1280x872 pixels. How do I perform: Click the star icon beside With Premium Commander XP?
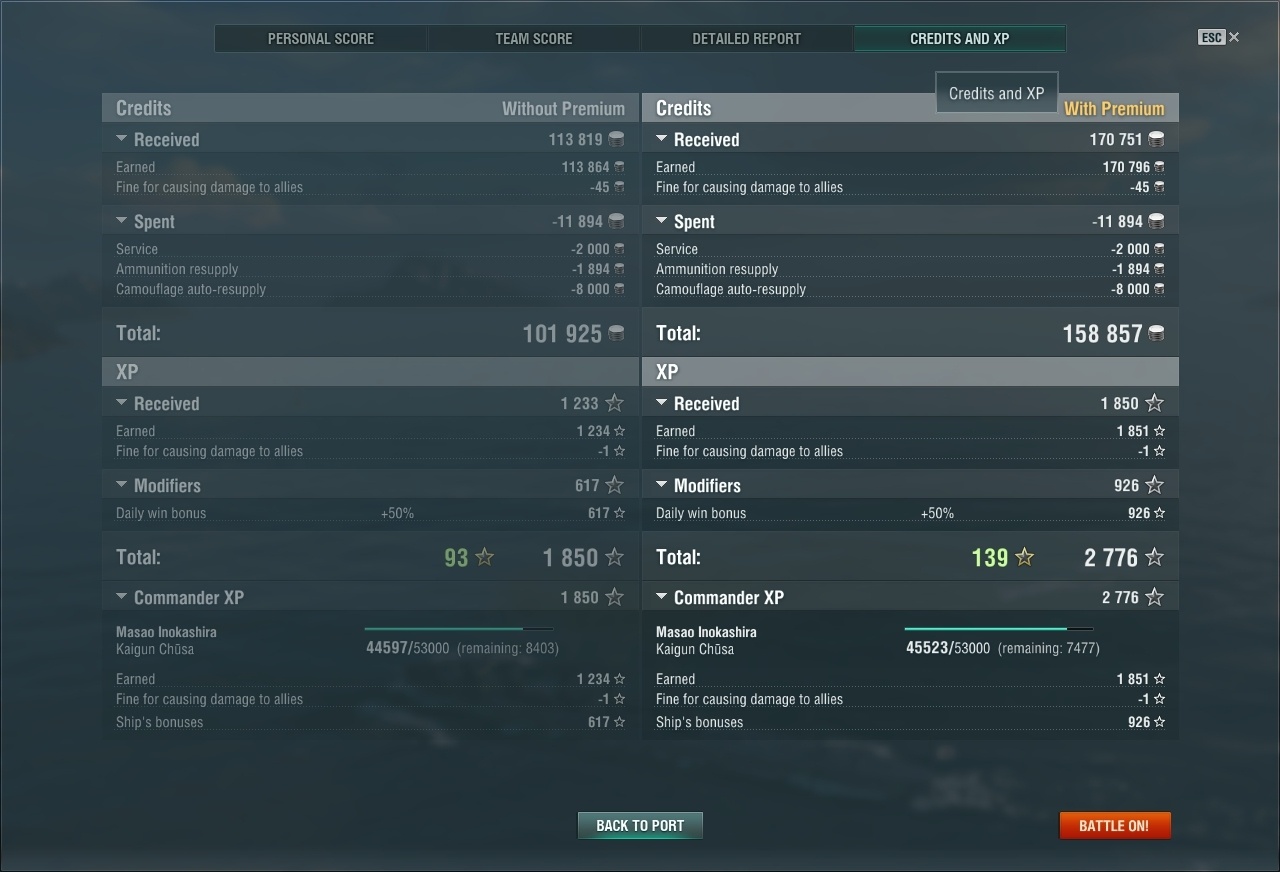(1154, 597)
